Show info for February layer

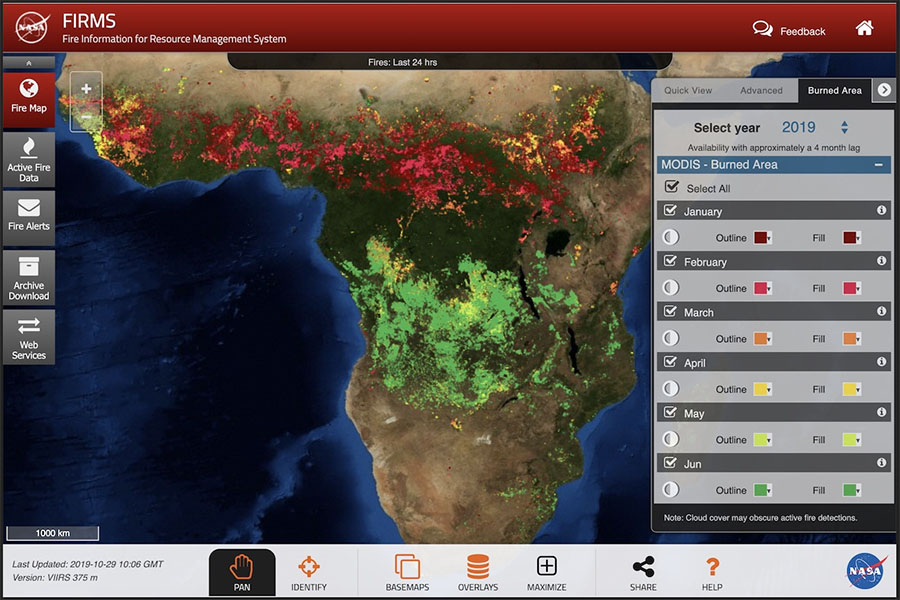(882, 261)
